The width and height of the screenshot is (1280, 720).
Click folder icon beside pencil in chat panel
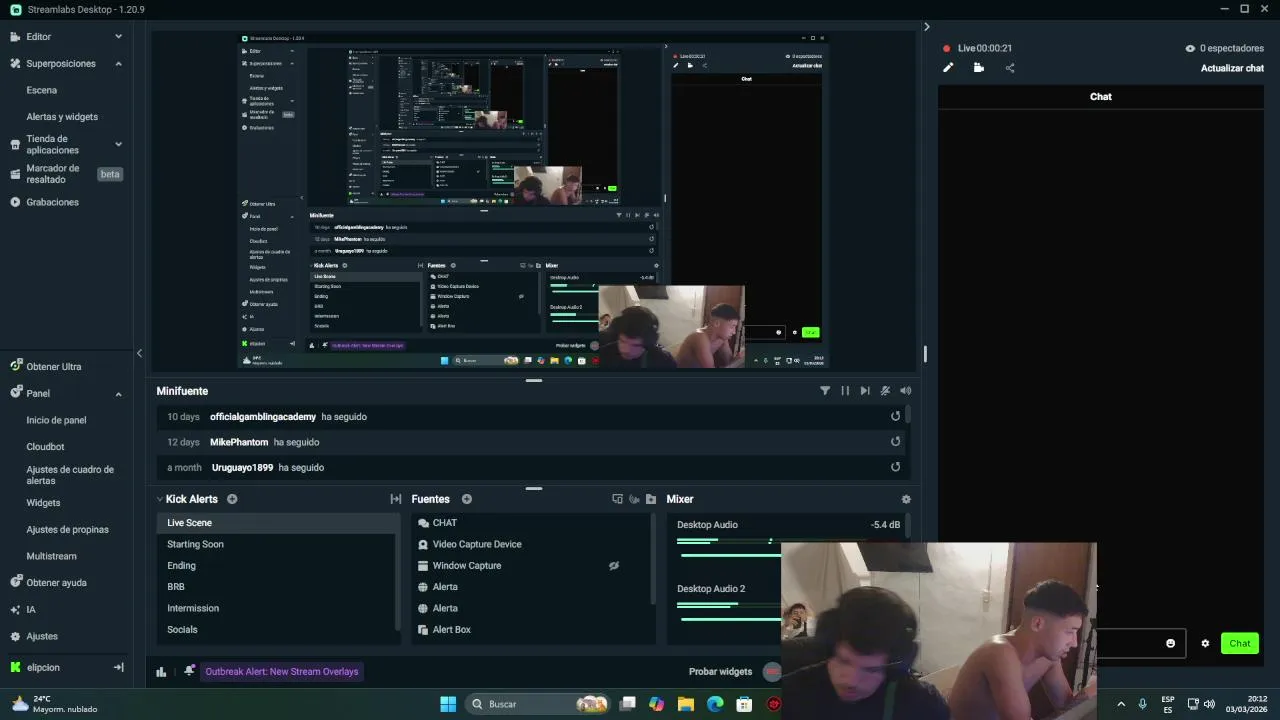(978, 68)
